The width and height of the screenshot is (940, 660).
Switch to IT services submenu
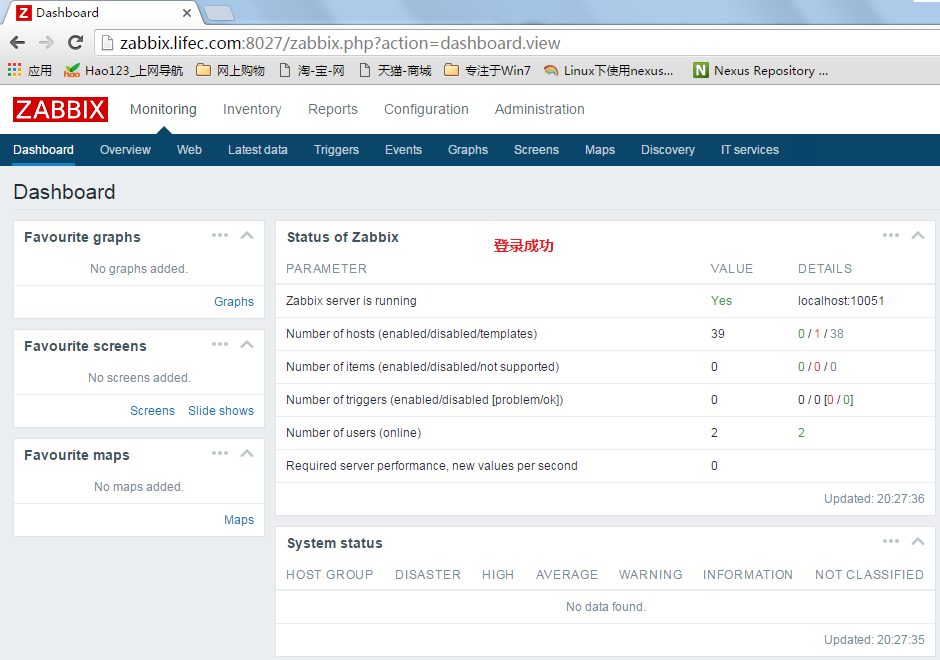[x=750, y=150]
